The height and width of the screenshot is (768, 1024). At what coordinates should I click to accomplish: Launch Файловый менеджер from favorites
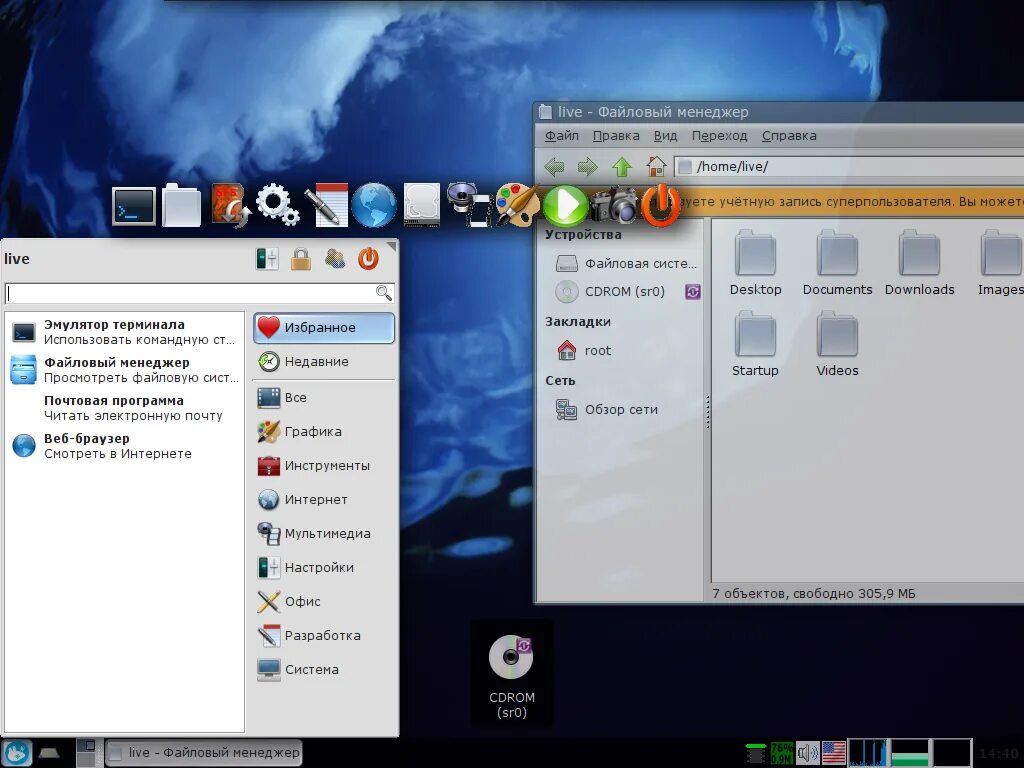click(x=125, y=370)
